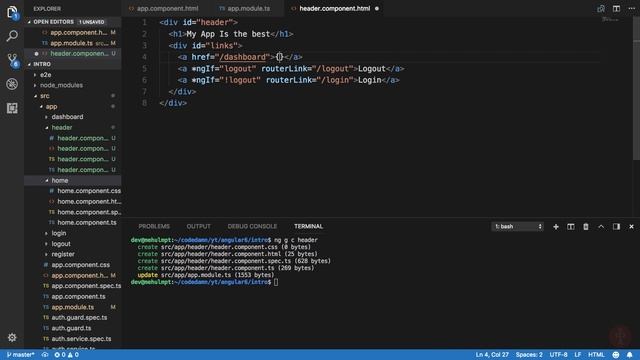Collapse the INTRO project section

(x=73, y=64)
